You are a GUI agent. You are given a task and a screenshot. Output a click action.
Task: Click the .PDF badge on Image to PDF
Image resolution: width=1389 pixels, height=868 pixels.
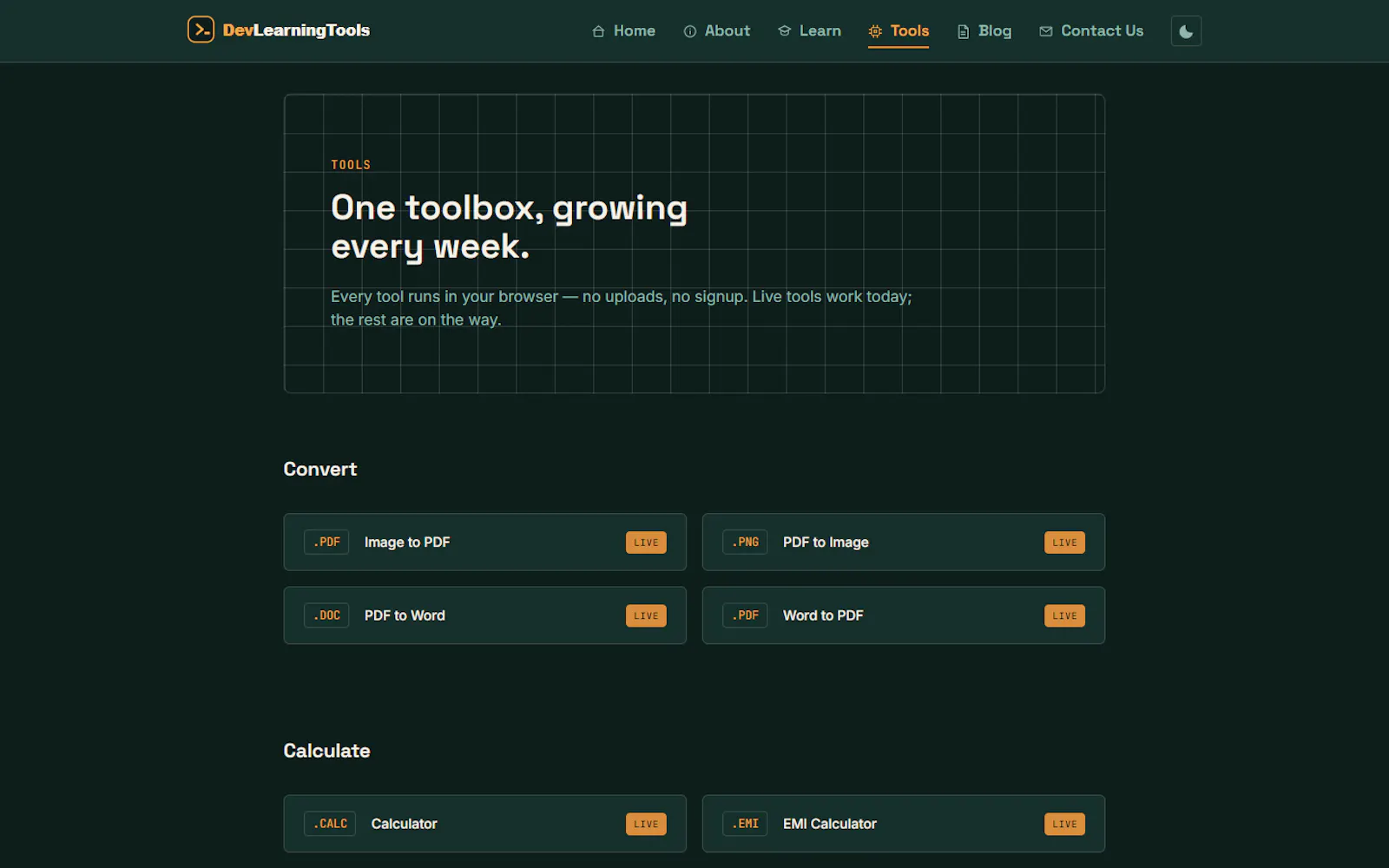click(x=326, y=542)
